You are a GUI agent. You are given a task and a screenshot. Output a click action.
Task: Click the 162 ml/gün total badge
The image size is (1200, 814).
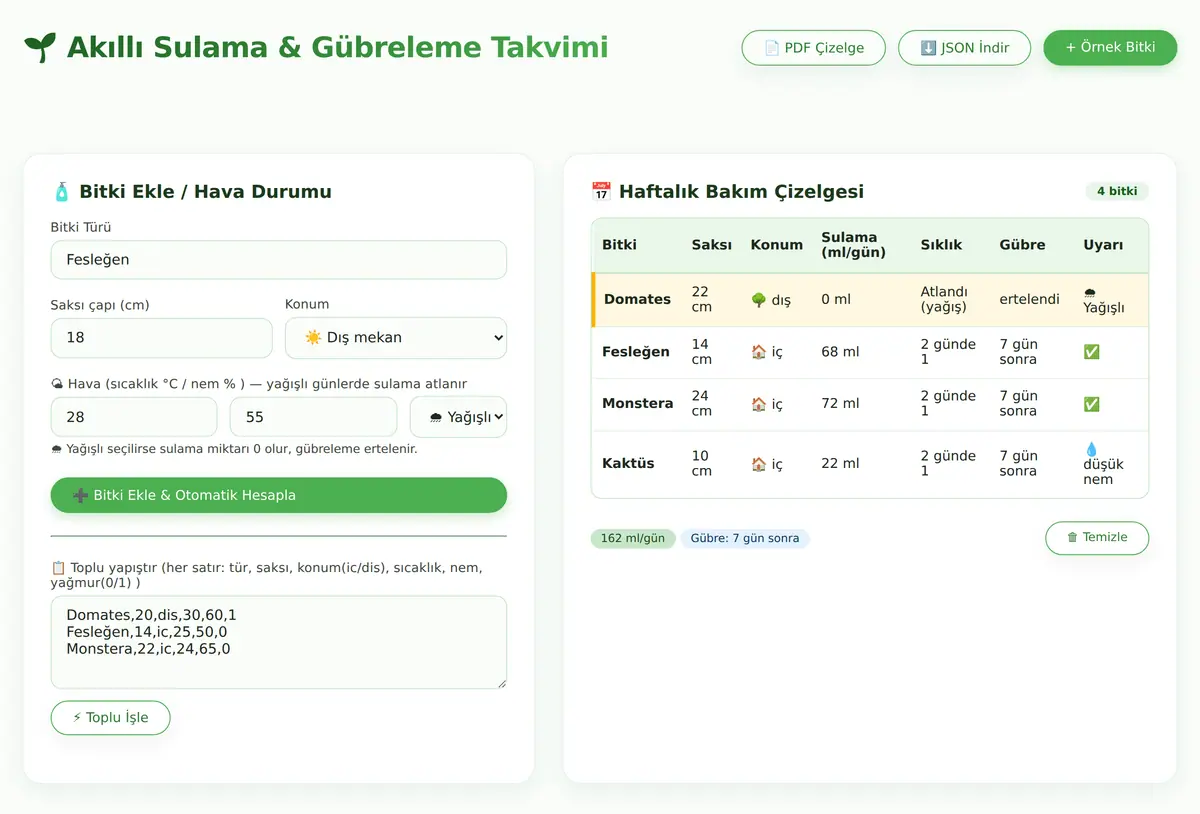coord(633,538)
